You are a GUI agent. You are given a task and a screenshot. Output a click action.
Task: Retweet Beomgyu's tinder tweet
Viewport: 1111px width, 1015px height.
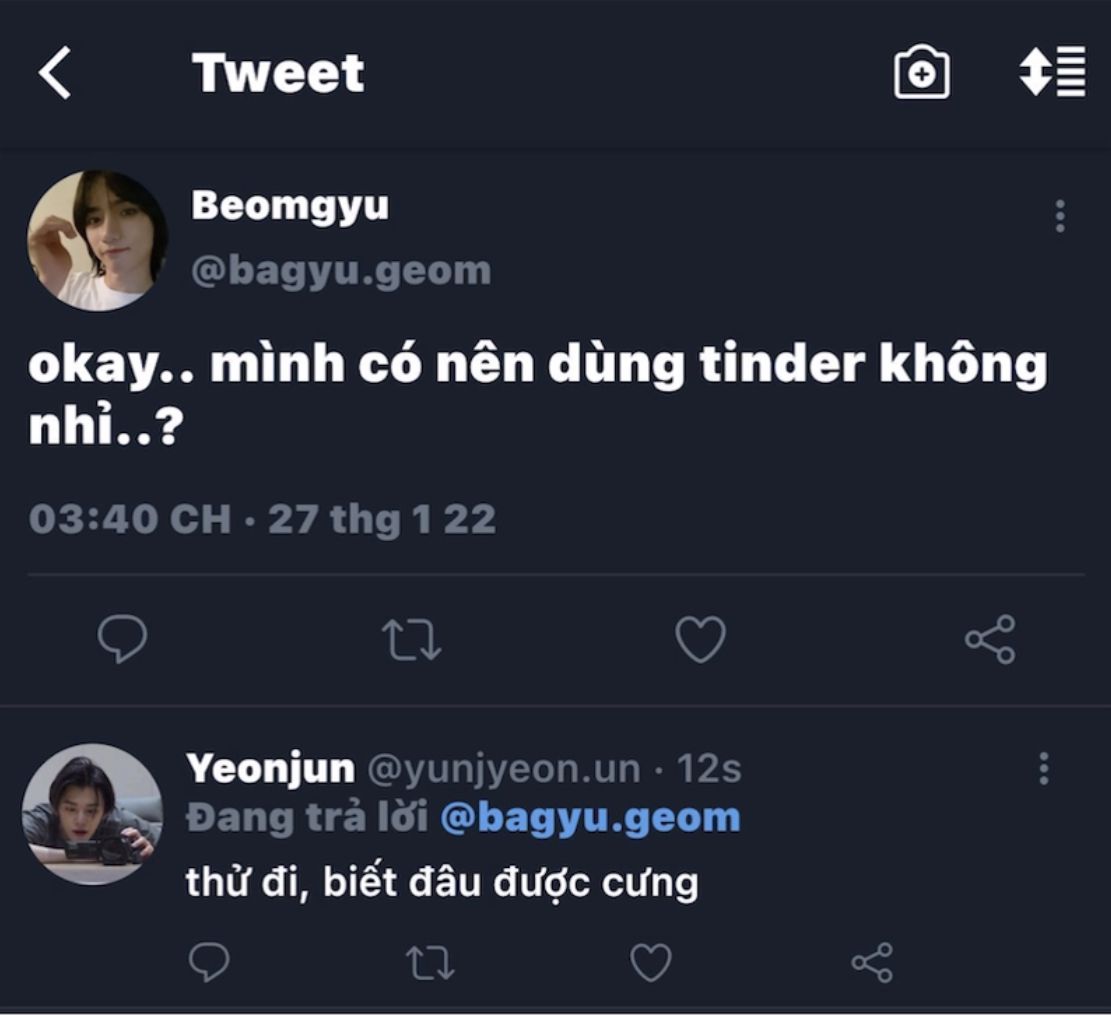[x=412, y=640]
